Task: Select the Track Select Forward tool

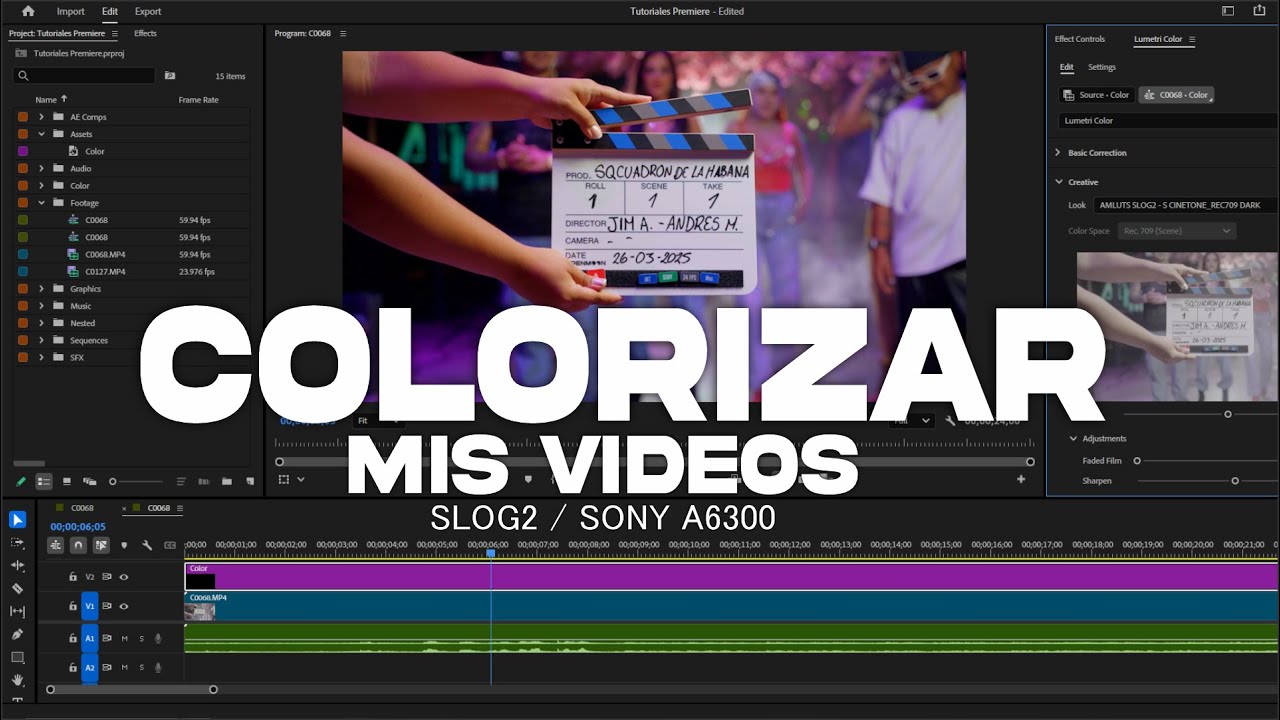Action: click(17, 542)
